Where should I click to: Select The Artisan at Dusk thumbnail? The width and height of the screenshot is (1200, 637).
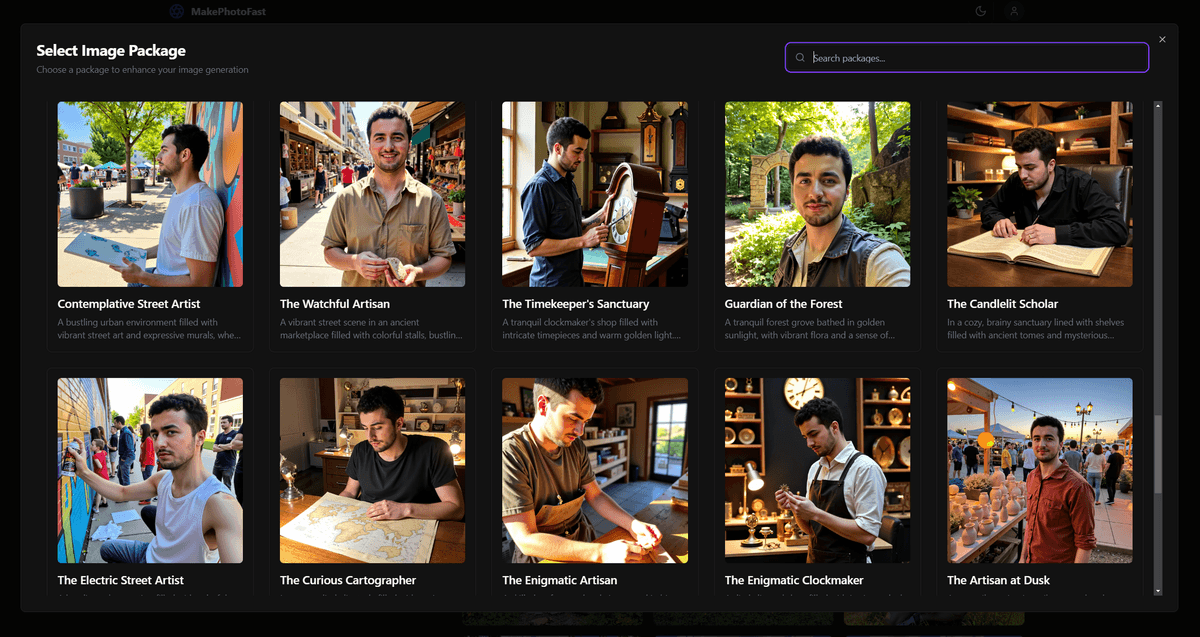[x=1040, y=470]
